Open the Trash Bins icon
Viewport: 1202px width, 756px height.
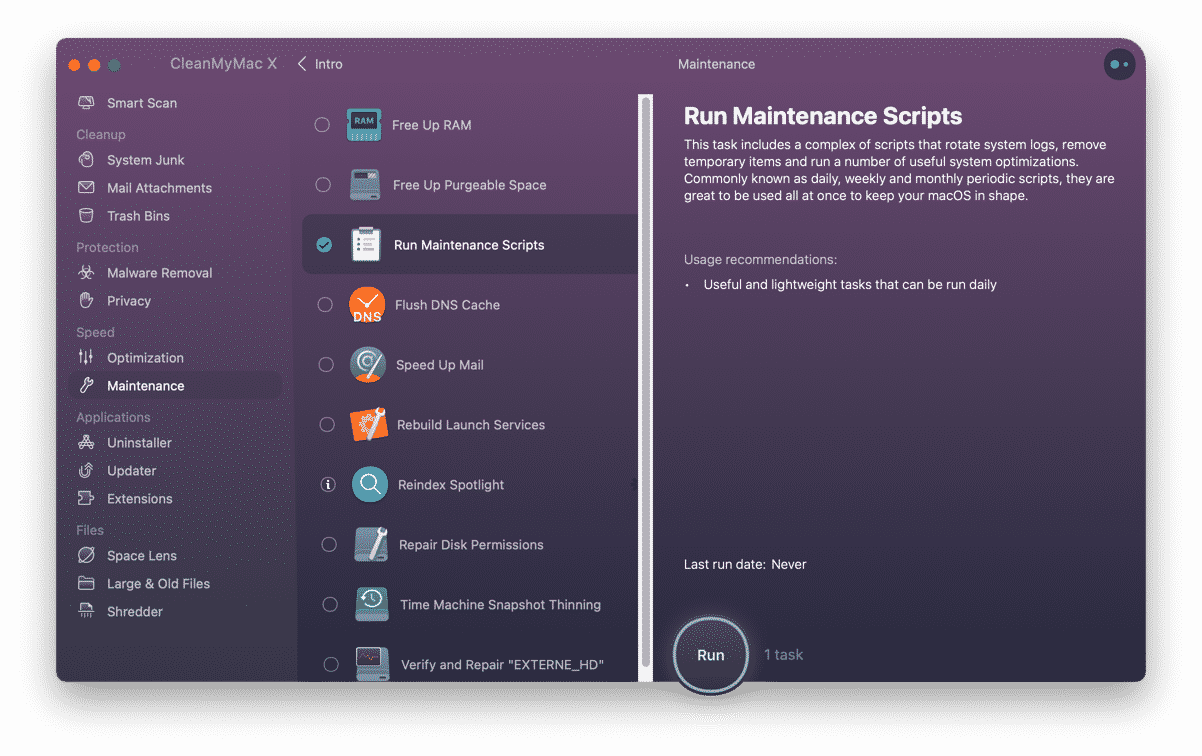(87, 216)
